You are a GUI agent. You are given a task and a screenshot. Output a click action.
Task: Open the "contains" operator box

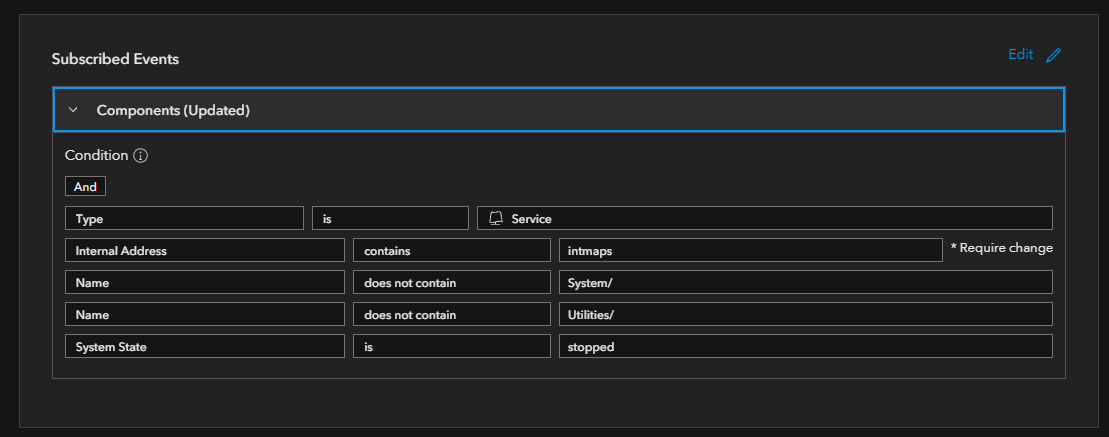pyautogui.click(x=451, y=250)
